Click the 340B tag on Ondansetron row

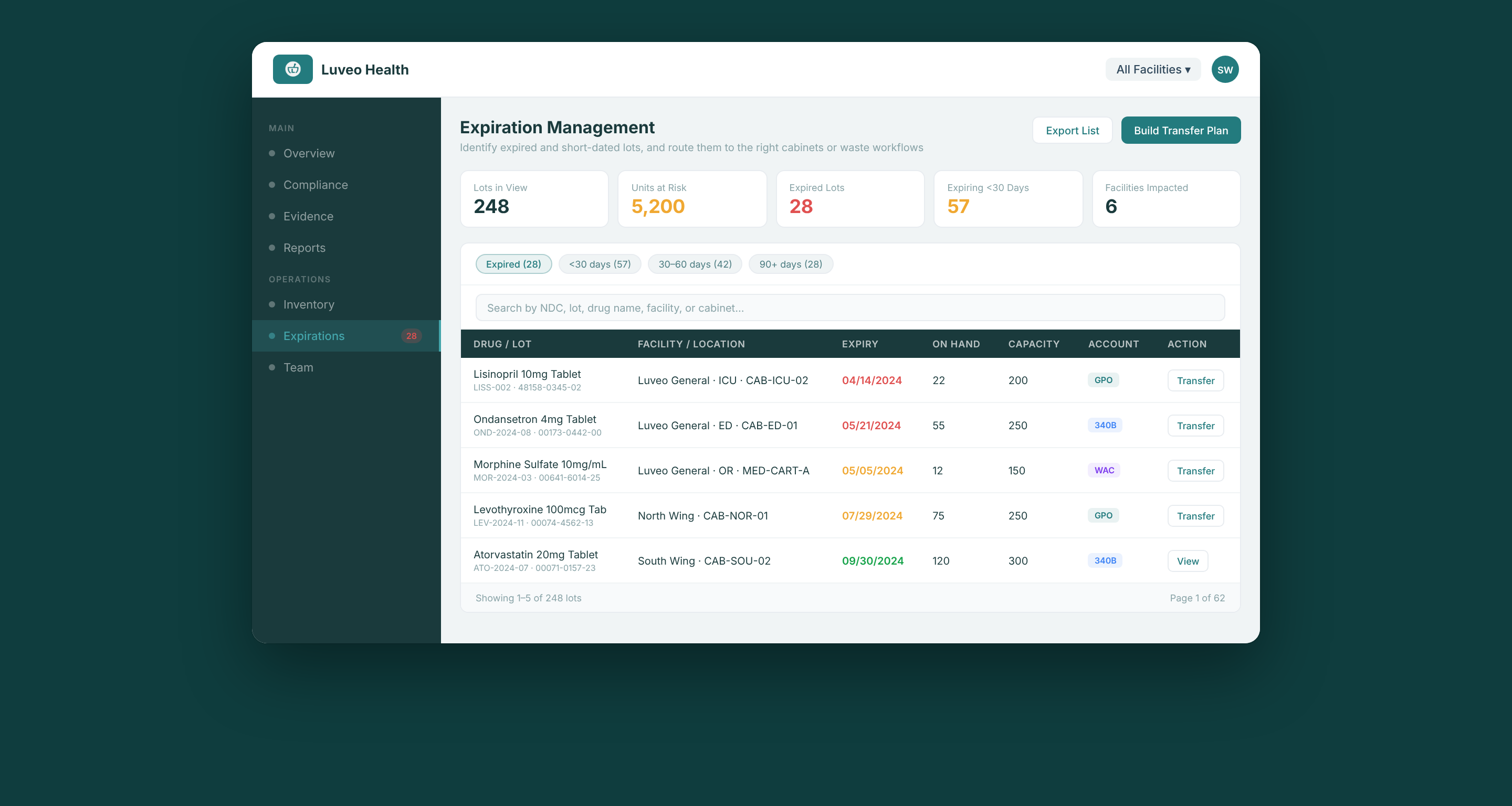tap(1105, 425)
